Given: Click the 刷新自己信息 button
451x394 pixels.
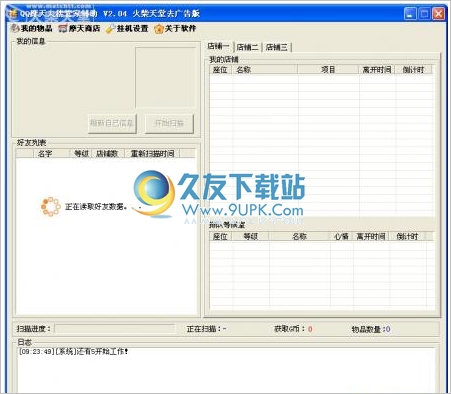Looking at the screenshot, I should click(x=112, y=124).
